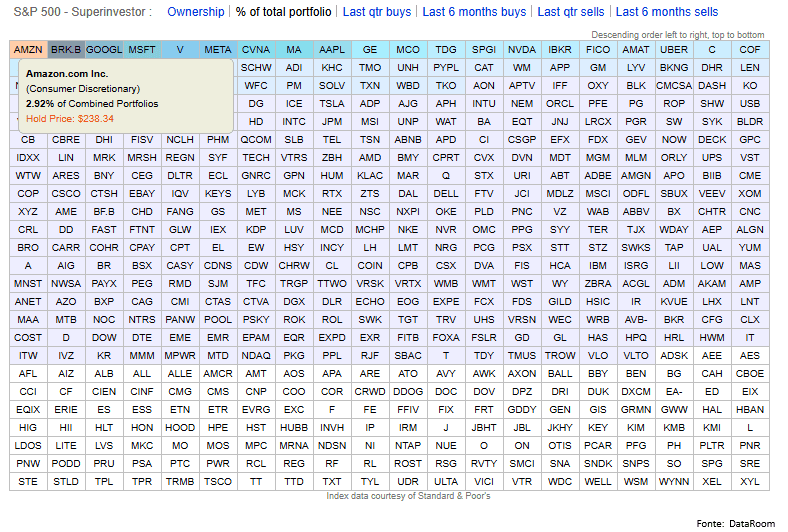788x532 pixels.
Task: Click the GDDY ticker cell
Action: pos(522,409)
